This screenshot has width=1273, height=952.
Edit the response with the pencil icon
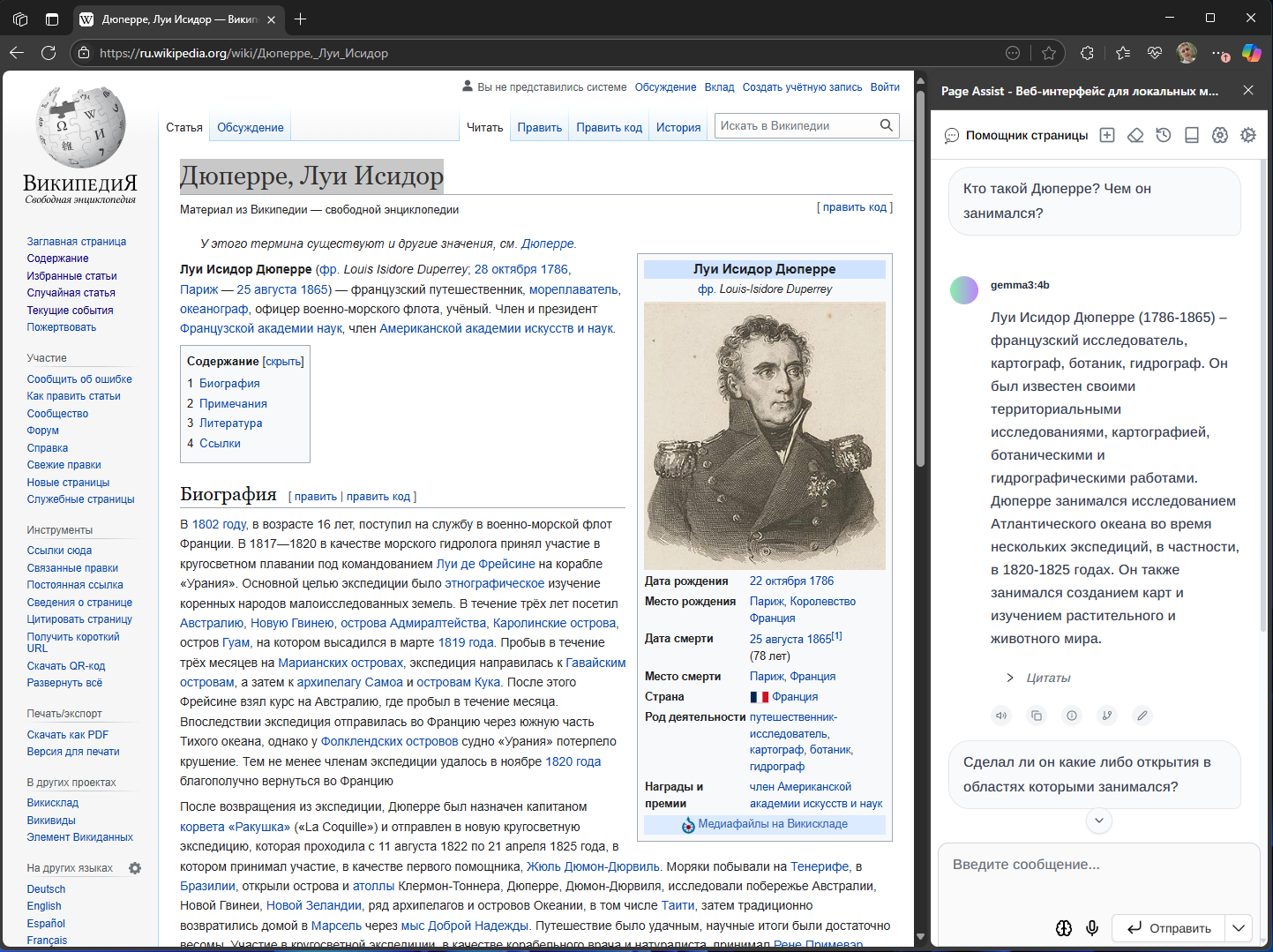click(x=1142, y=716)
